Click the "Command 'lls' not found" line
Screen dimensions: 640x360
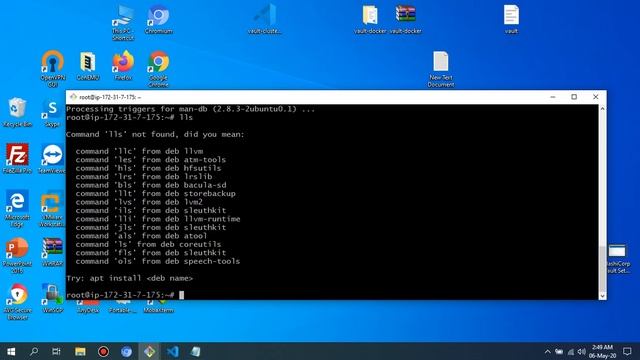(155, 134)
